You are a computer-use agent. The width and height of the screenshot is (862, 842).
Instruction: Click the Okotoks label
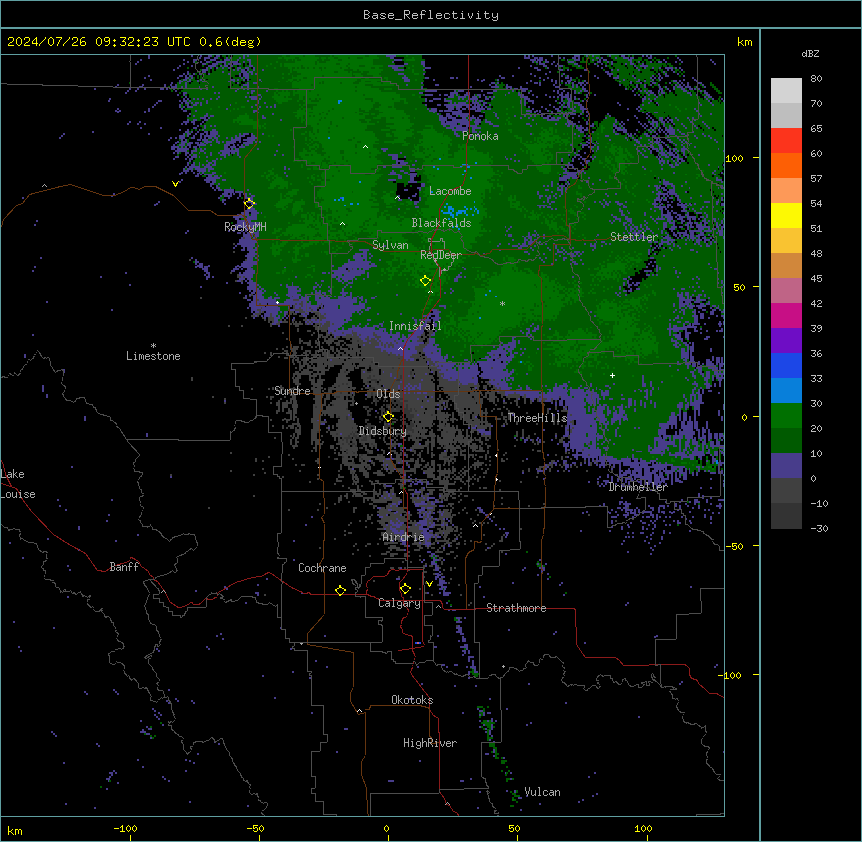412,700
